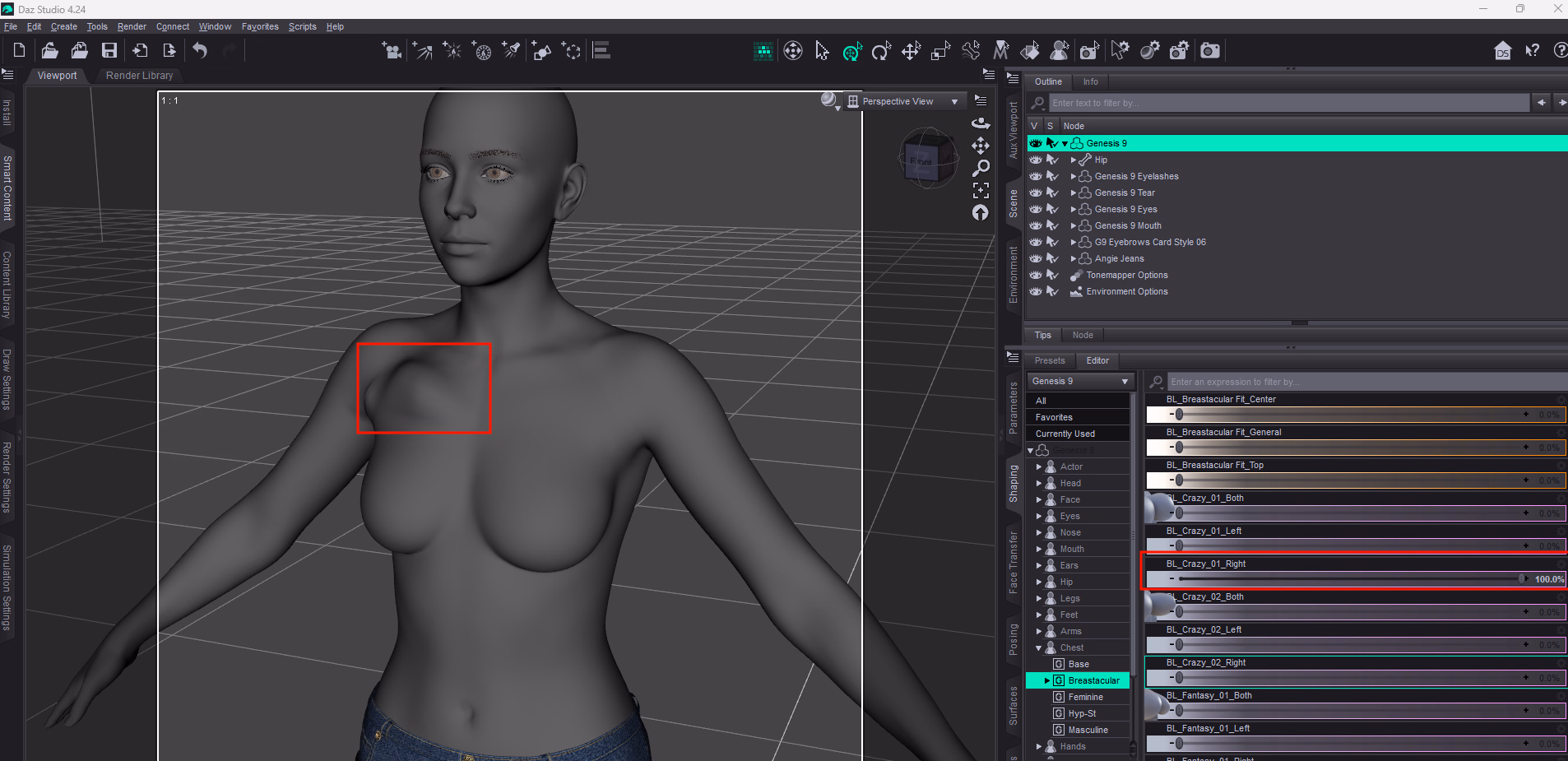Click the BL_Breastacular Fit_Center slider
This screenshot has width=1568, height=761.
point(1355,415)
